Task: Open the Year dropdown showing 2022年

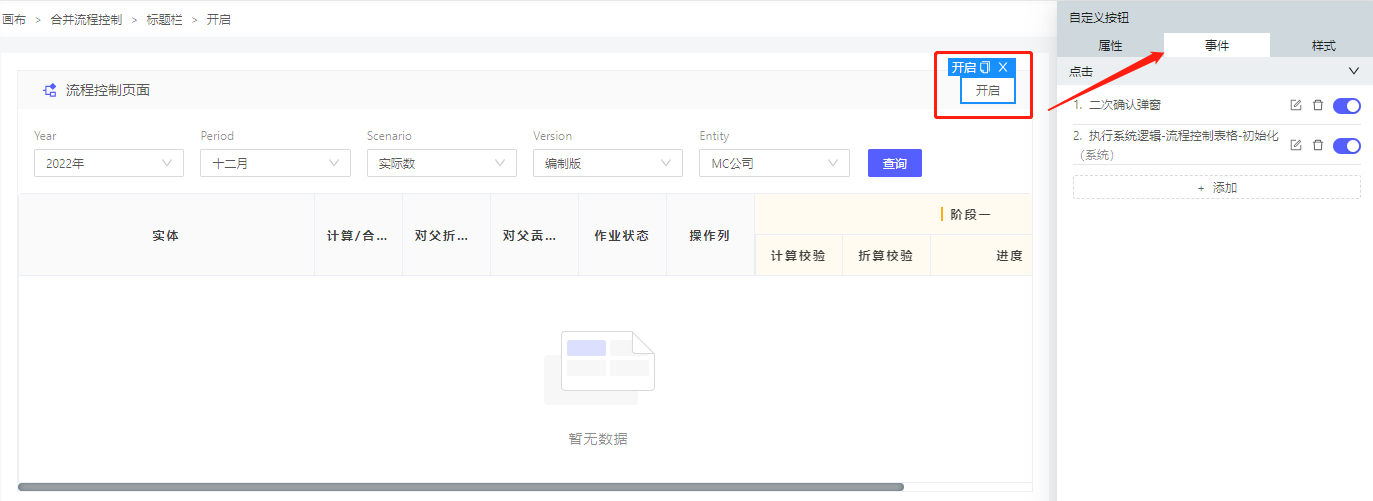Action: (109, 164)
